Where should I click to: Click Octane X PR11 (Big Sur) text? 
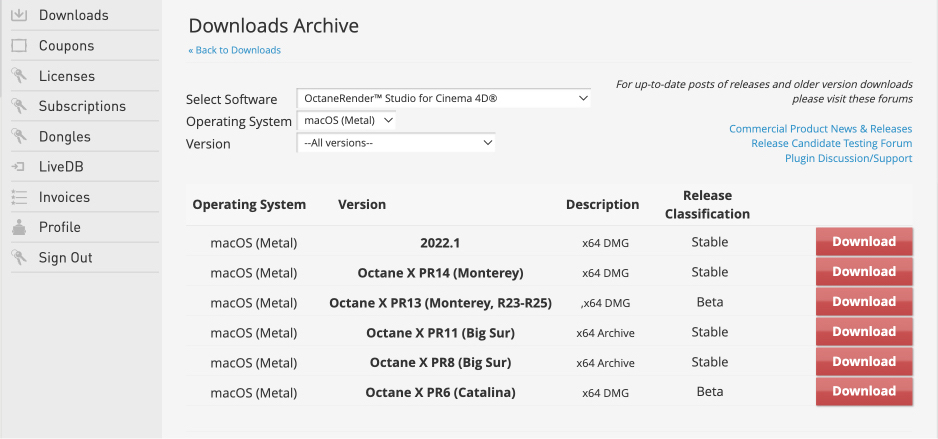click(x=440, y=333)
